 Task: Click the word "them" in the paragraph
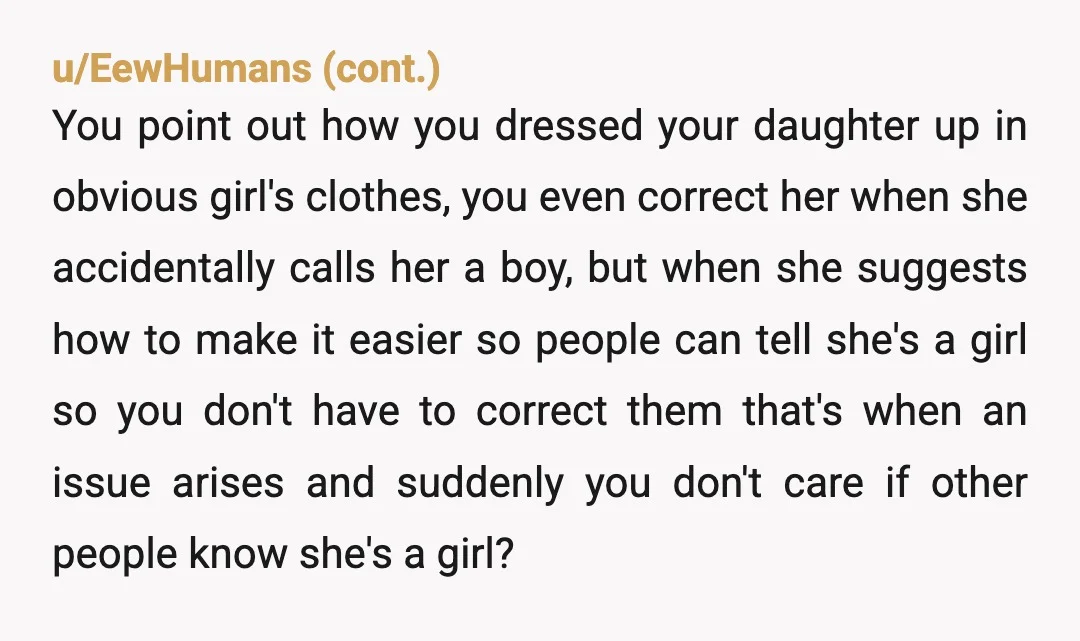pyautogui.click(x=674, y=411)
